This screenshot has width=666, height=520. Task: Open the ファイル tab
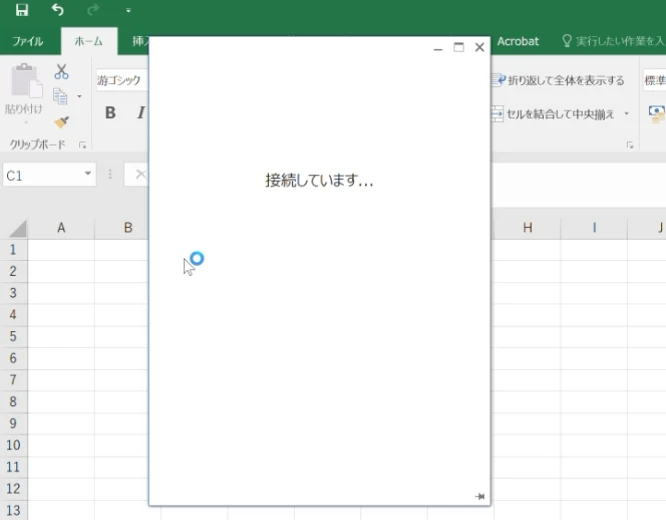coord(28,41)
